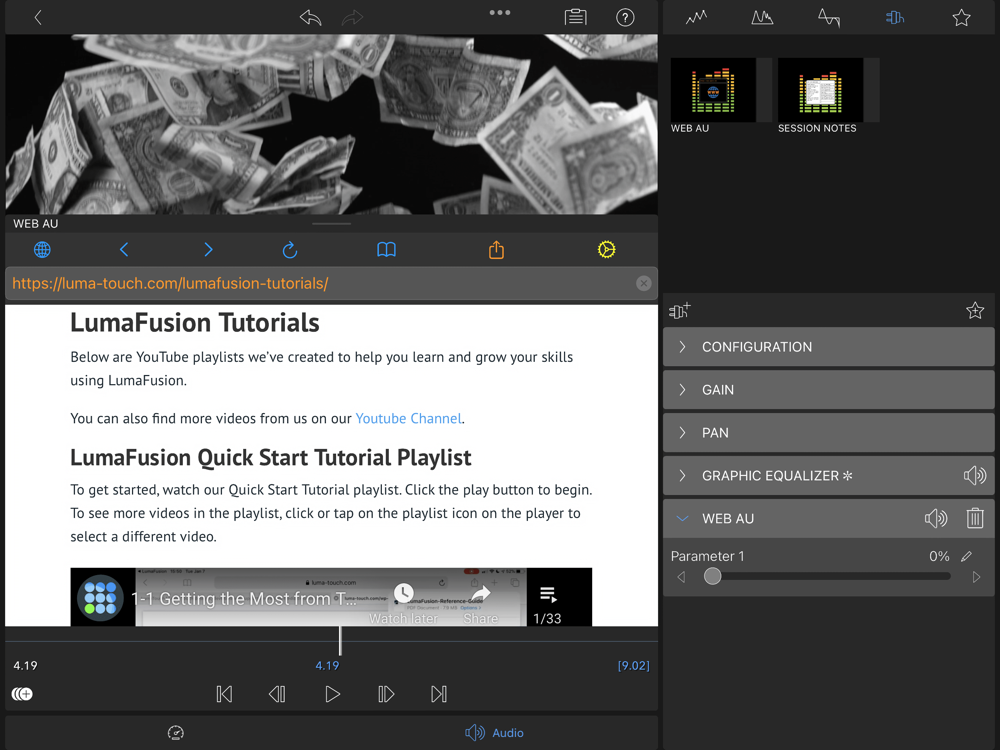
Task: Click the panel resize handle under preview
Action: click(x=332, y=224)
